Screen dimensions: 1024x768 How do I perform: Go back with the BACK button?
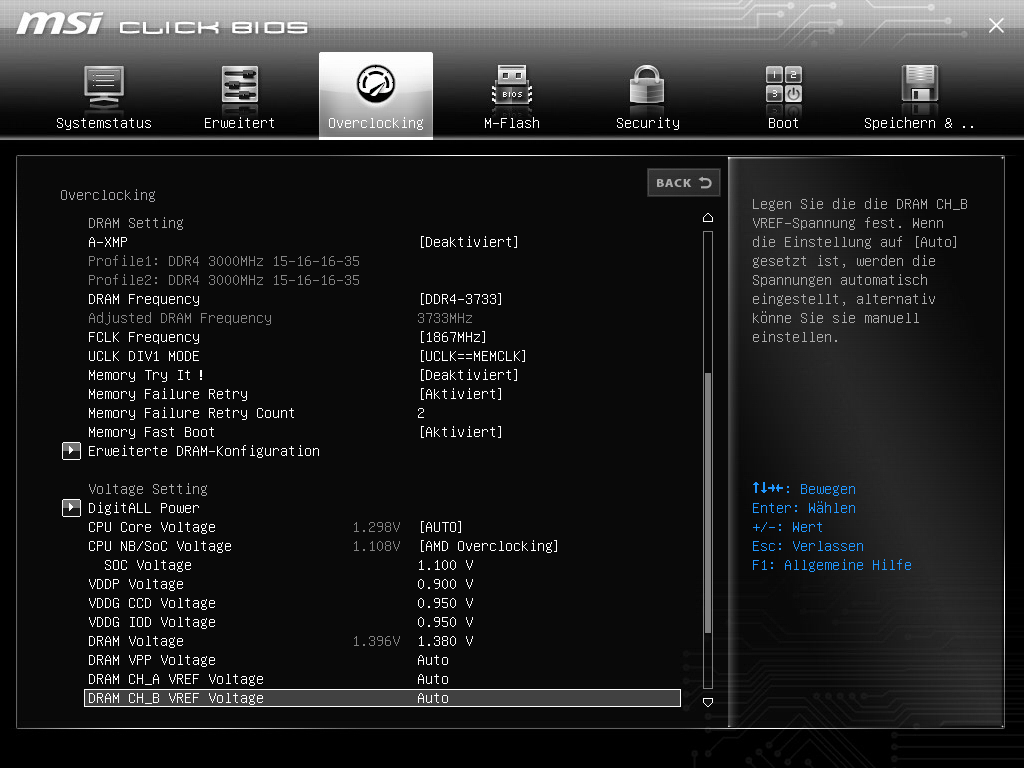pyautogui.click(x=684, y=183)
